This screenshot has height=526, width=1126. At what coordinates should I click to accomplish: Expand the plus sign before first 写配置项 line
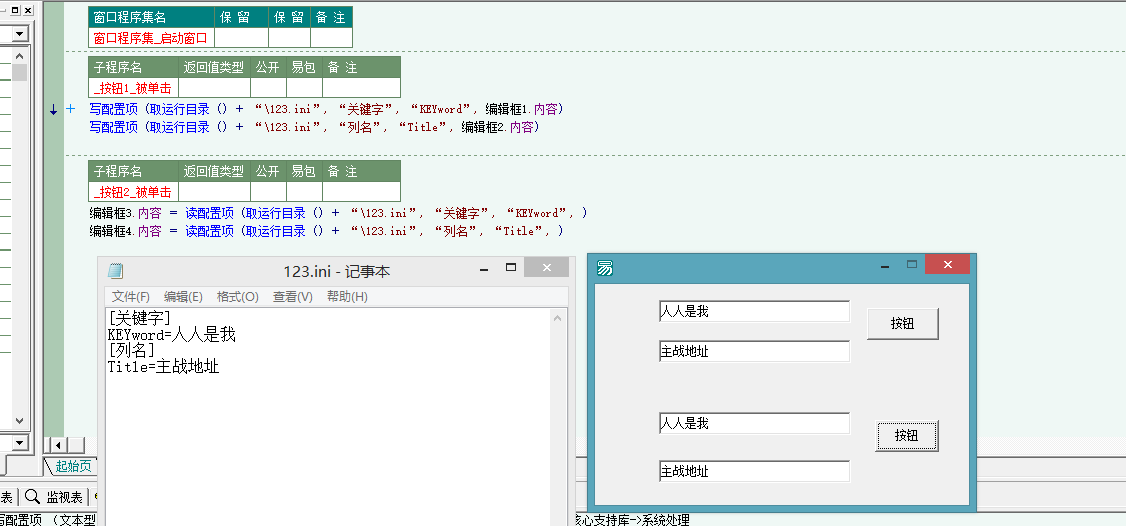click(x=70, y=109)
